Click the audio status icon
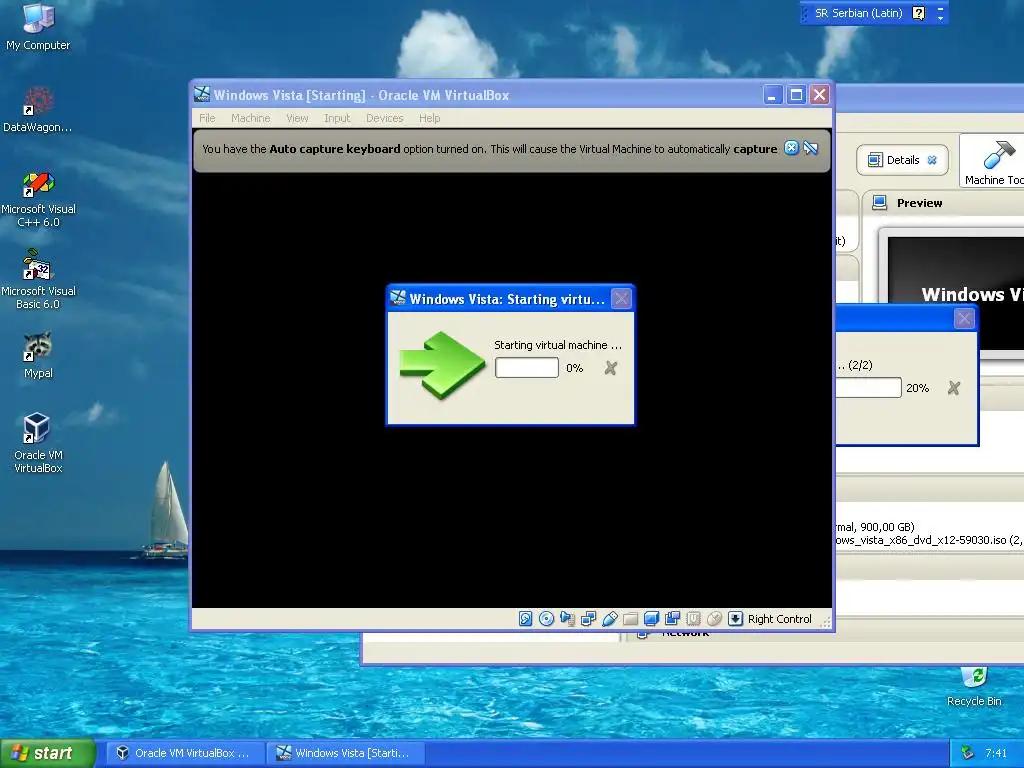1024x768 pixels. click(568, 618)
